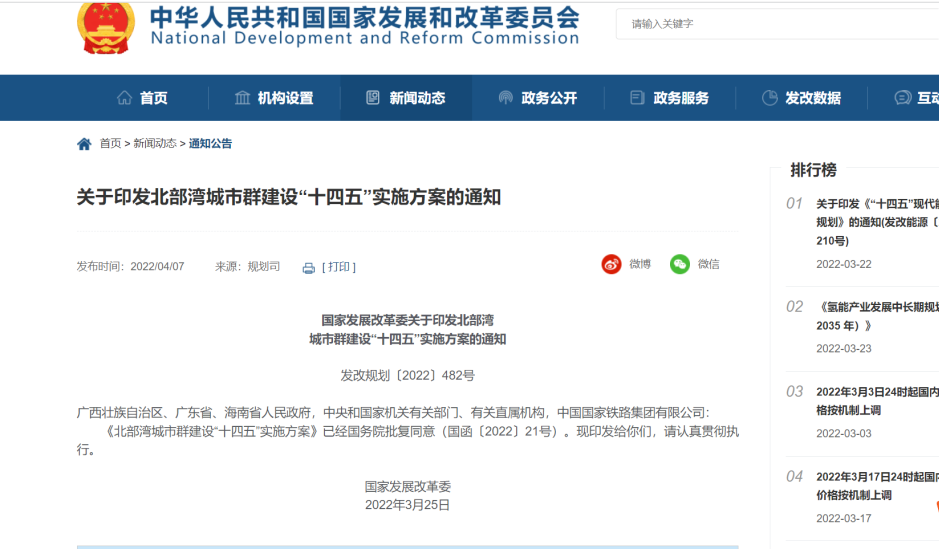Screen dimensions: 939x549
Task: Share the article via WeChat icon
Action: point(680,264)
